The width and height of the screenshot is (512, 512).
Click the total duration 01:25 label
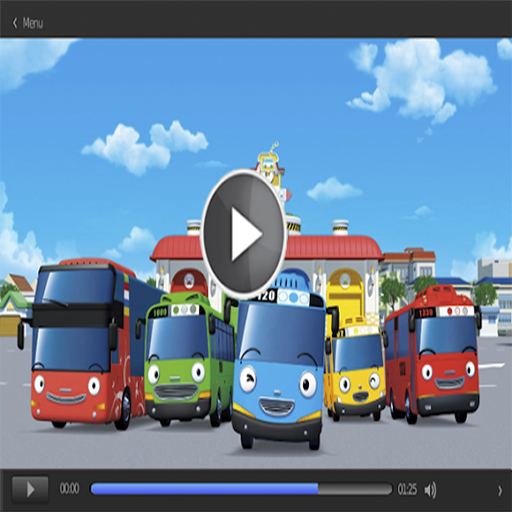[x=407, y=489]
